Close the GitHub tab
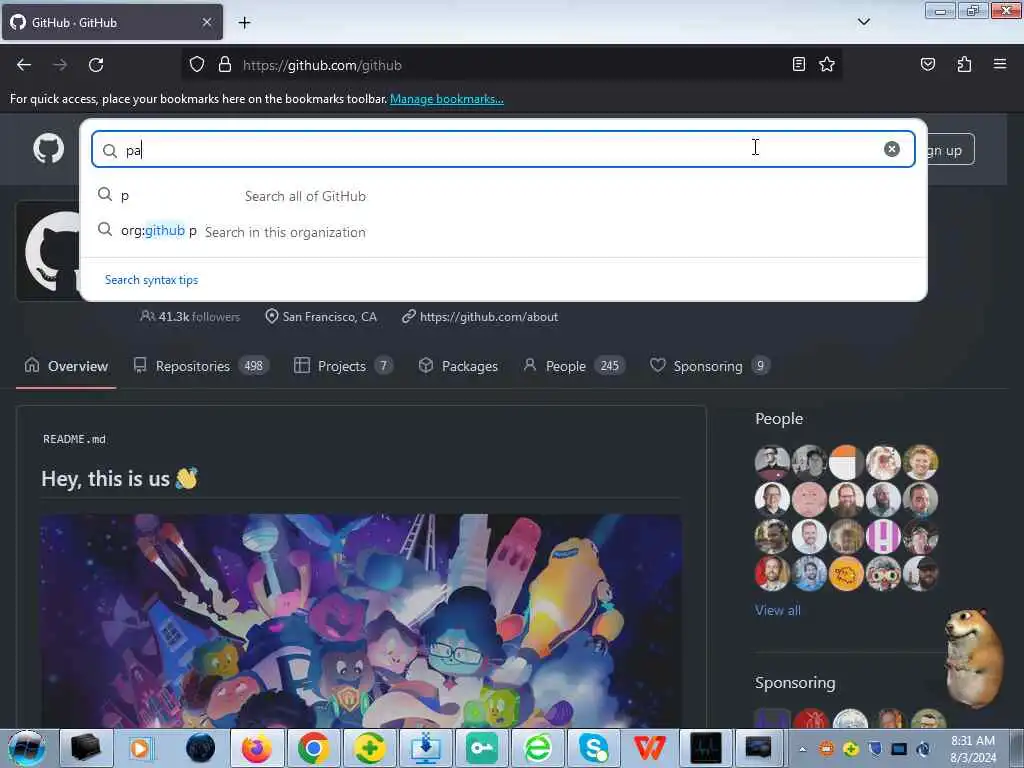1024x768 pixels. tap(206, 22)
